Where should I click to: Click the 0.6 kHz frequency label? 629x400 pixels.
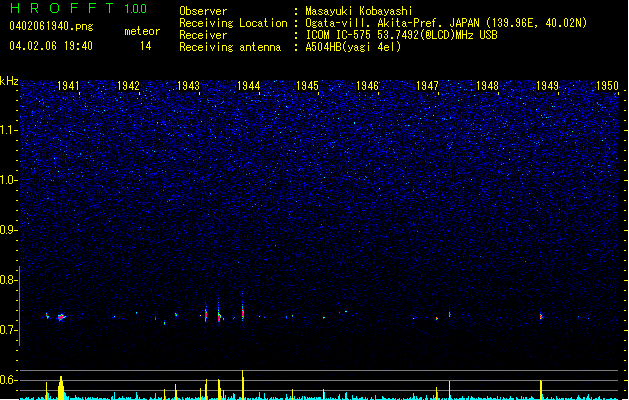[9, 380]
